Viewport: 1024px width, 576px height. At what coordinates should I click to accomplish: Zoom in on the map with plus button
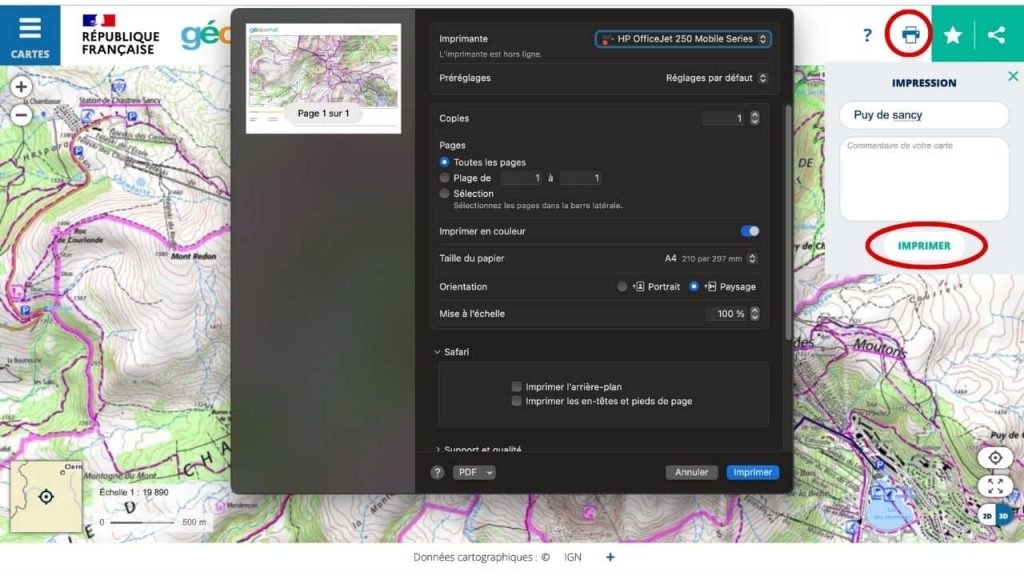21,87
